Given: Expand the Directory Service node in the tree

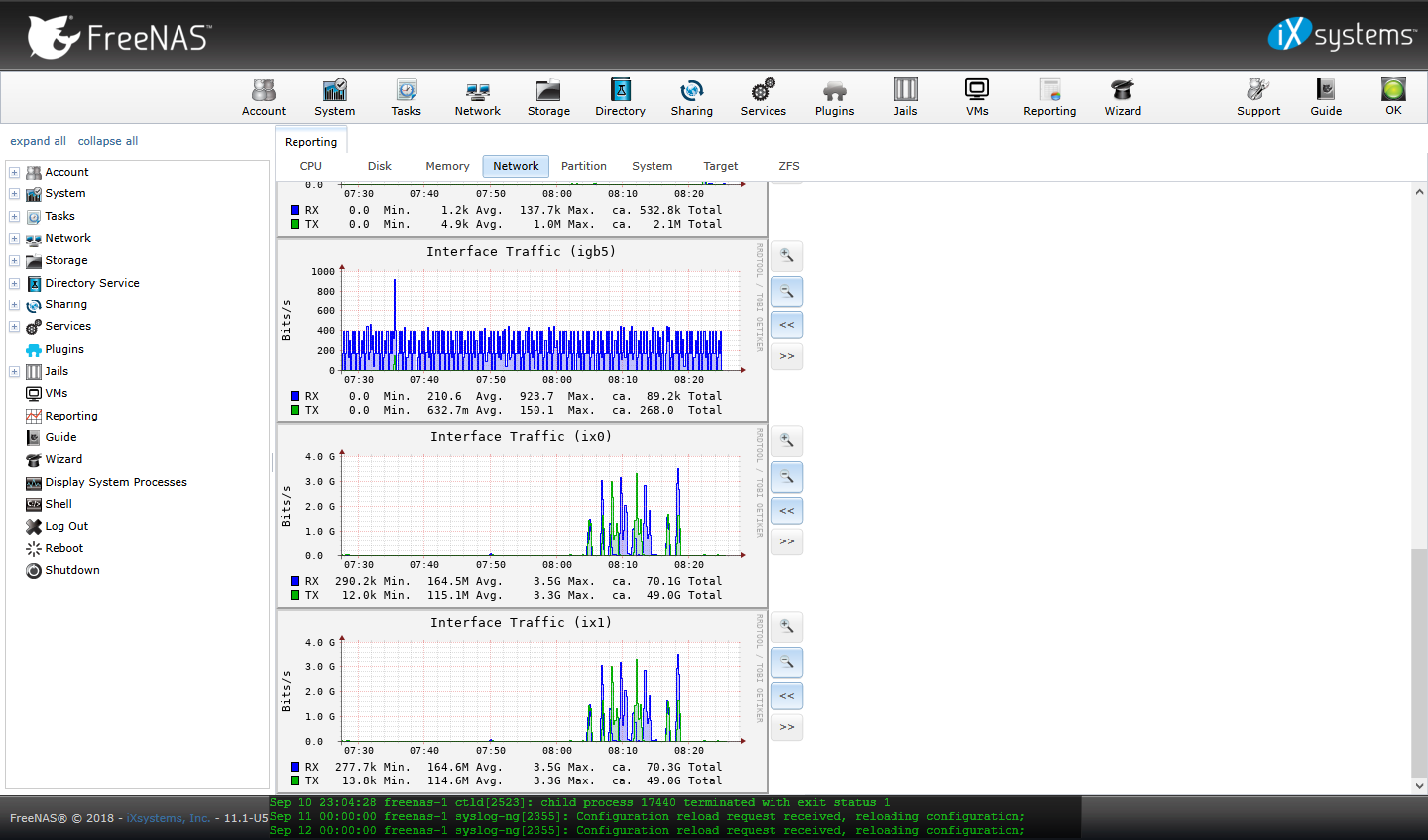Looking at the screenshot, I should 15,283.
